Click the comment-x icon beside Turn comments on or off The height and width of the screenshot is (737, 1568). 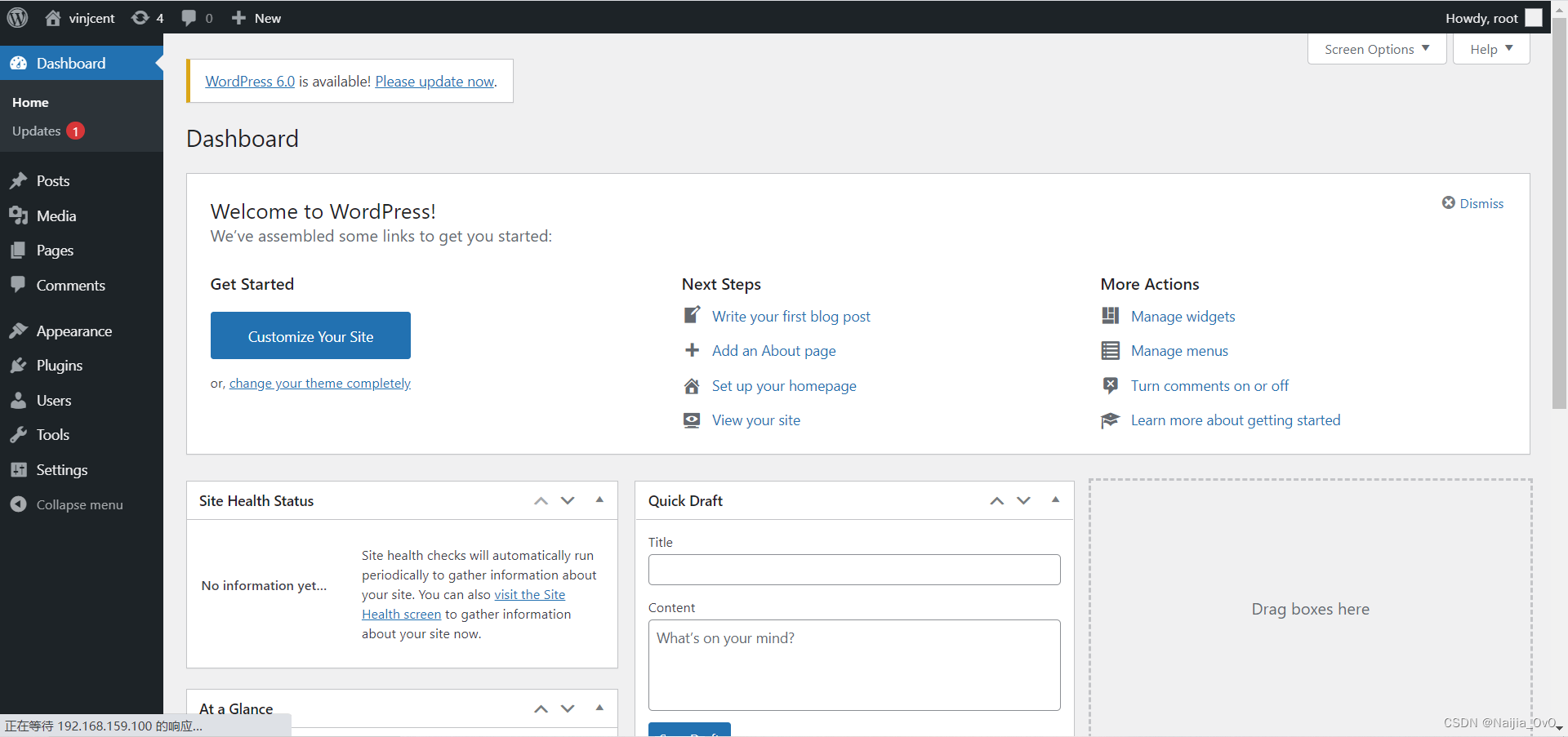1111,385
